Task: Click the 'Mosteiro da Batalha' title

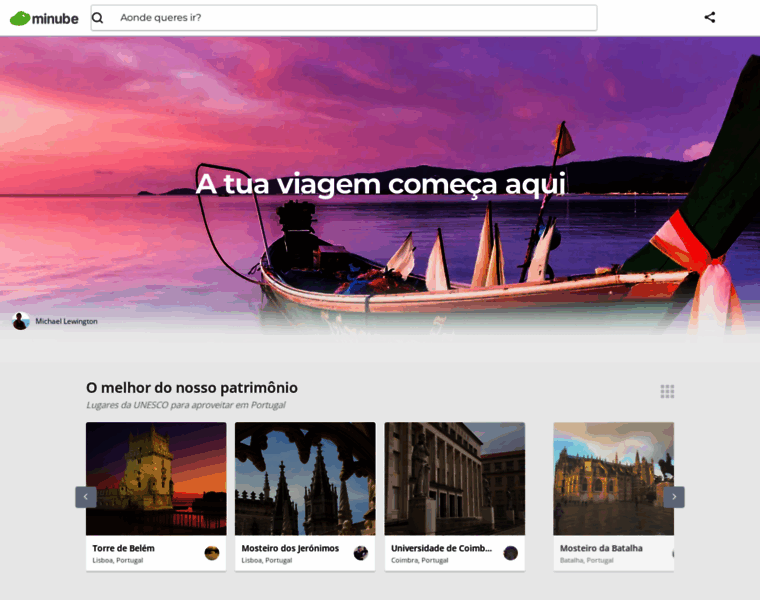Action: point(601,548)
